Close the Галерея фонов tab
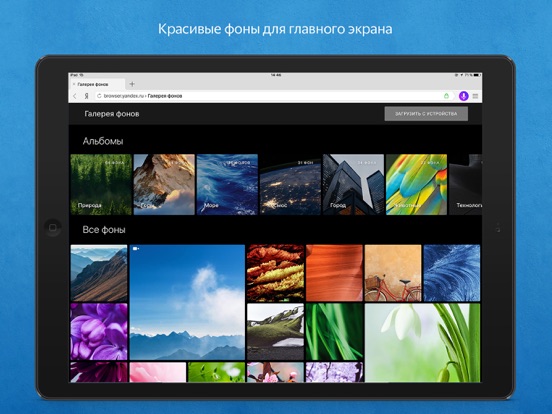 [74, 84]
